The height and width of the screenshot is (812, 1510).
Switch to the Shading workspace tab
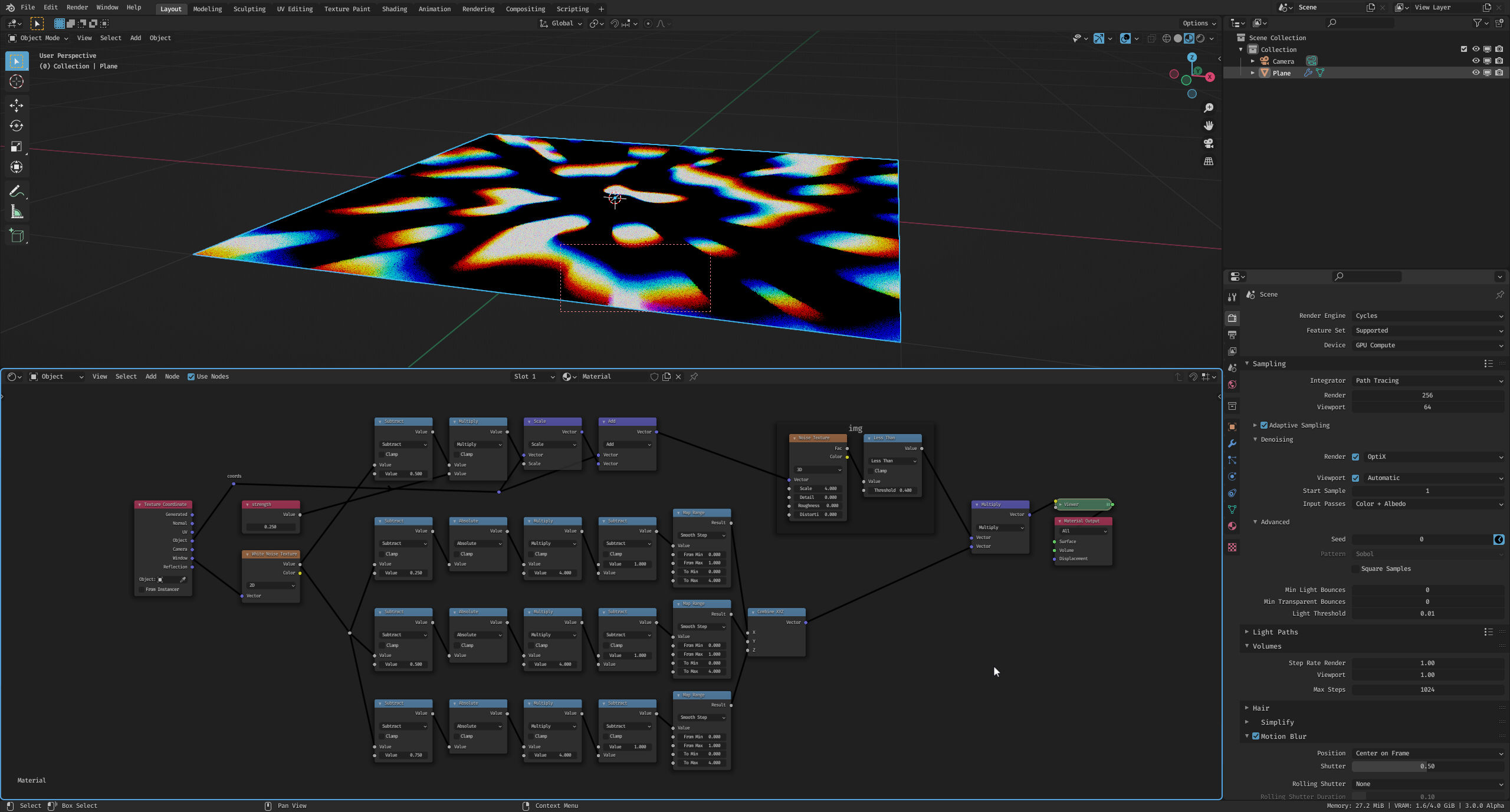[394, 9]
